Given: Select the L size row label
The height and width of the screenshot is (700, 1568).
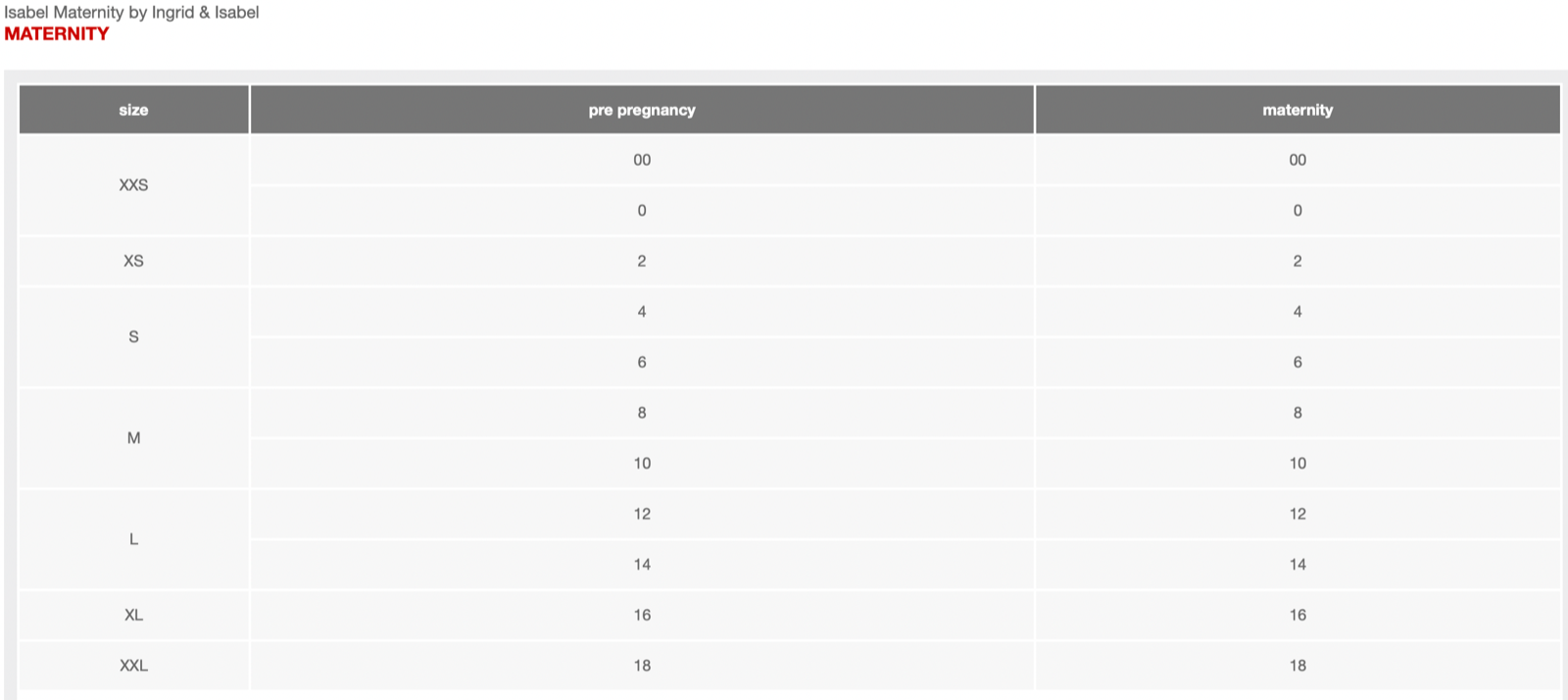Looking at the screenshot, I should tap(133, 539).
